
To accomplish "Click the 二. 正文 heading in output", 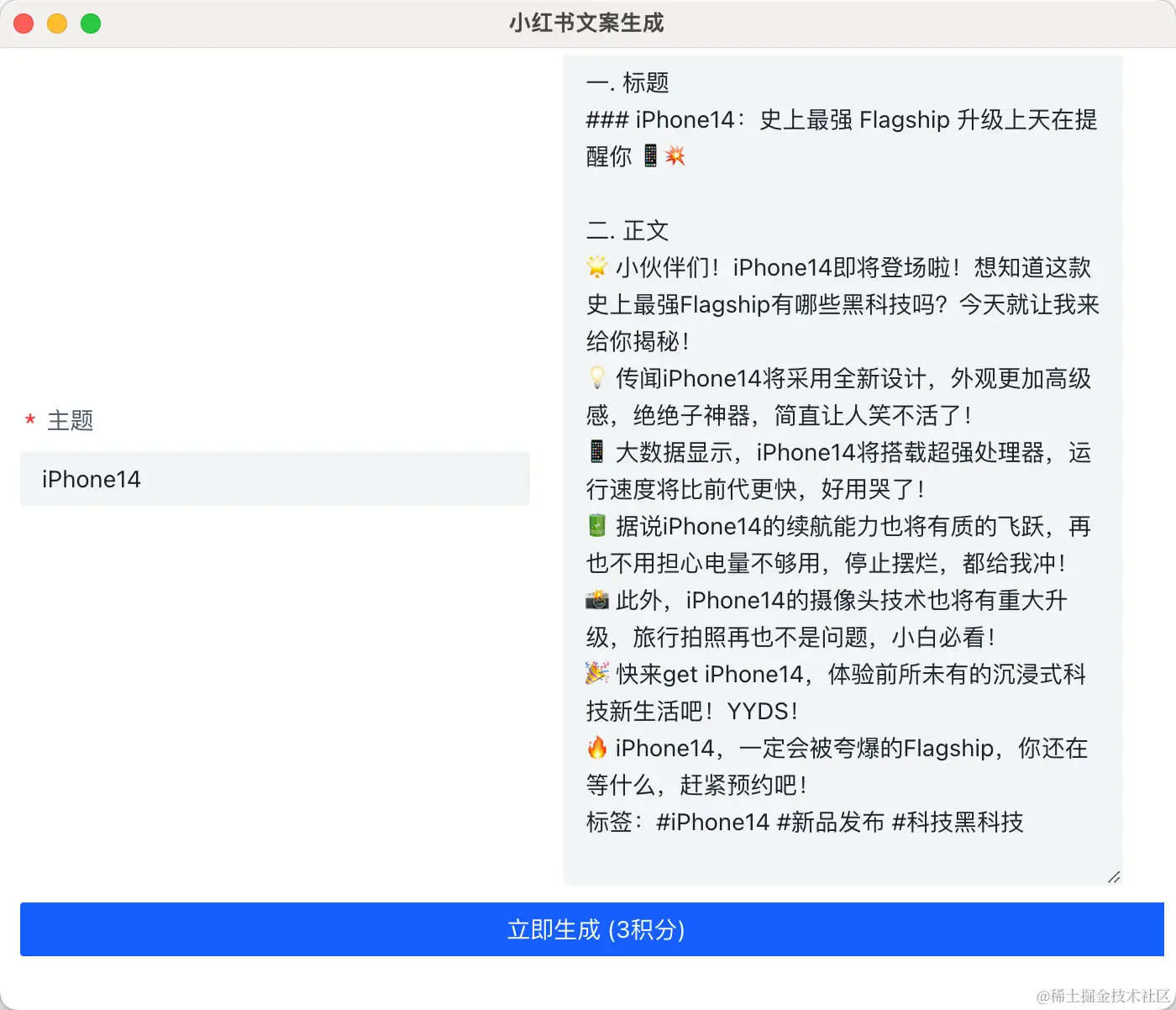I will [x=627, y=230].
